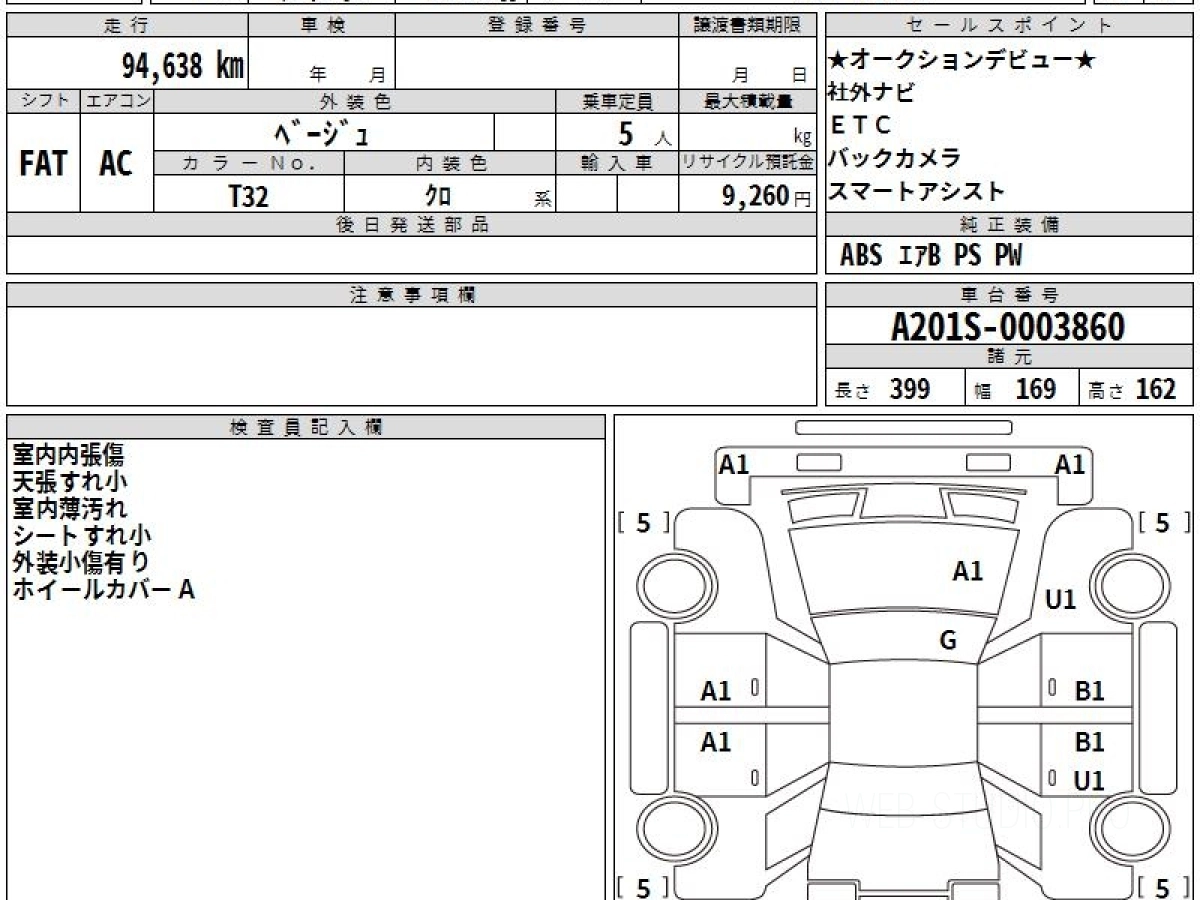Click the 注意事項欄 header

click(411, 295)
